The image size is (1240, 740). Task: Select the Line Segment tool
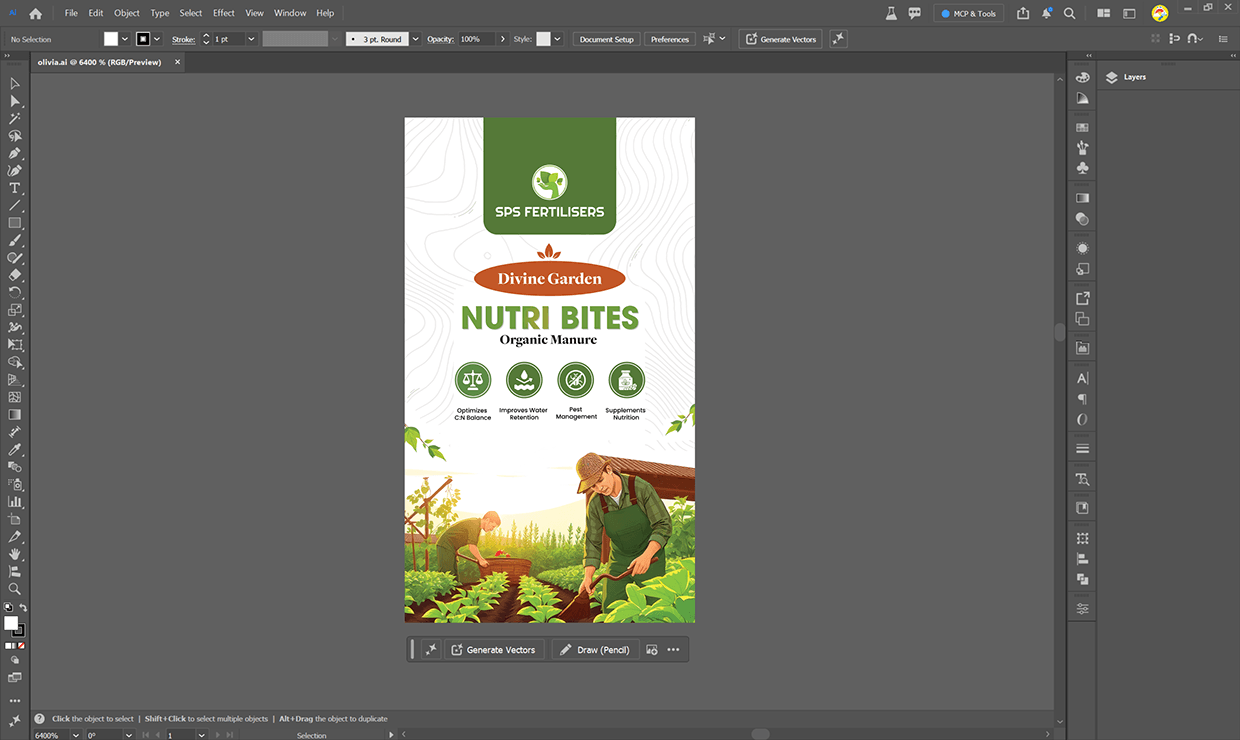(x=15, y=205)
